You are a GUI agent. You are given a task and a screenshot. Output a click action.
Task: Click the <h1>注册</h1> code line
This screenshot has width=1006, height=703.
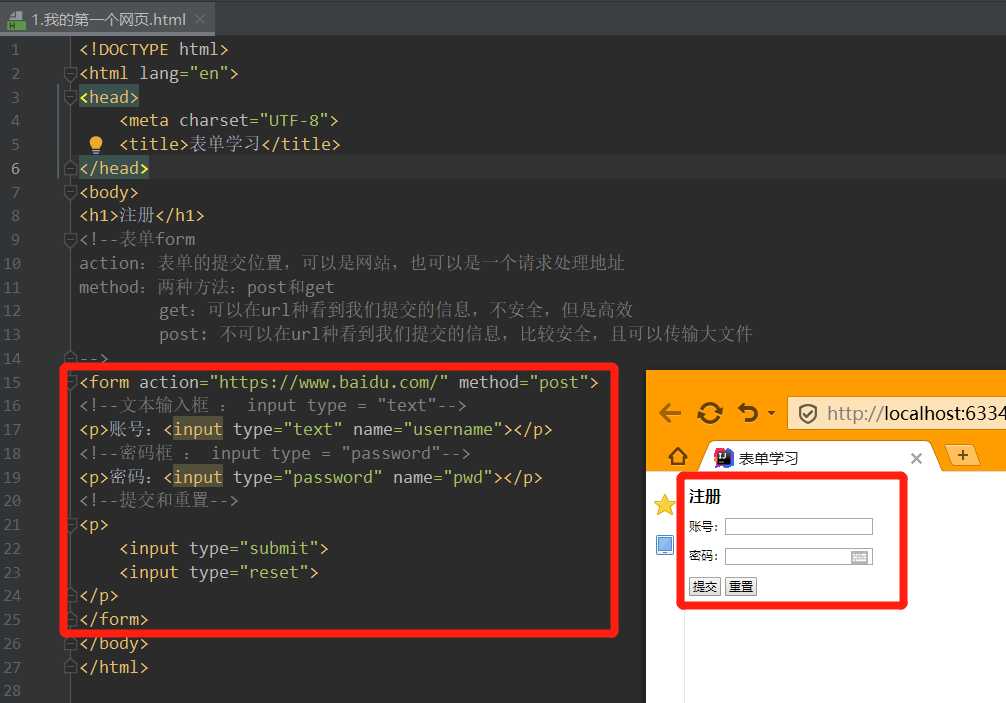click(x=142, y=216)
